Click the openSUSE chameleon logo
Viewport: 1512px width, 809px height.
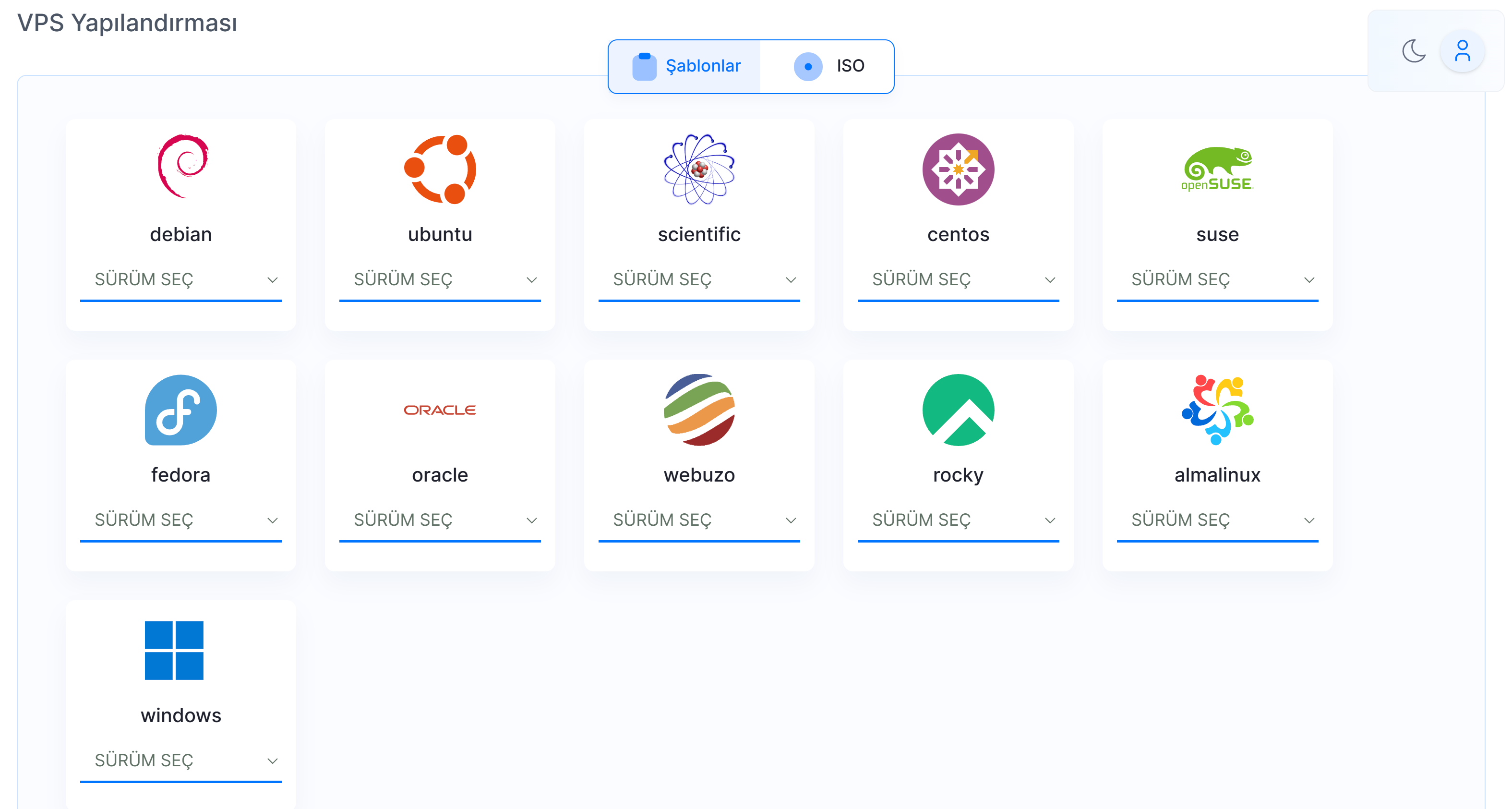(1217, 169)
